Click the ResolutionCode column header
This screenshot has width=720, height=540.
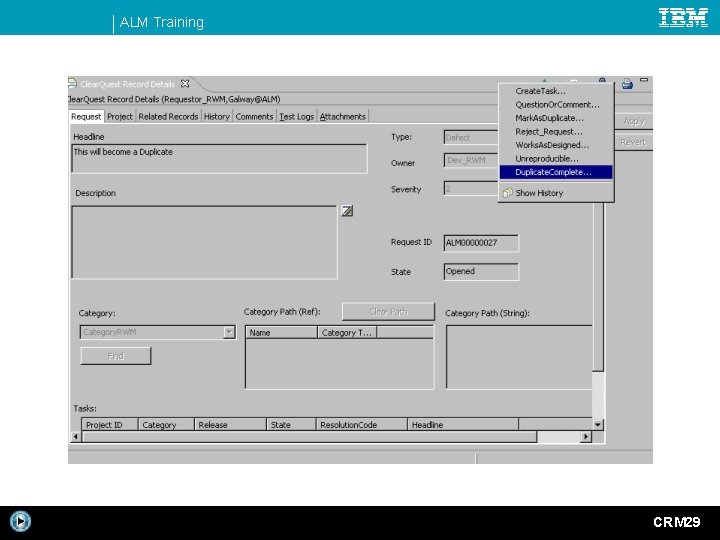pos(362,425)
